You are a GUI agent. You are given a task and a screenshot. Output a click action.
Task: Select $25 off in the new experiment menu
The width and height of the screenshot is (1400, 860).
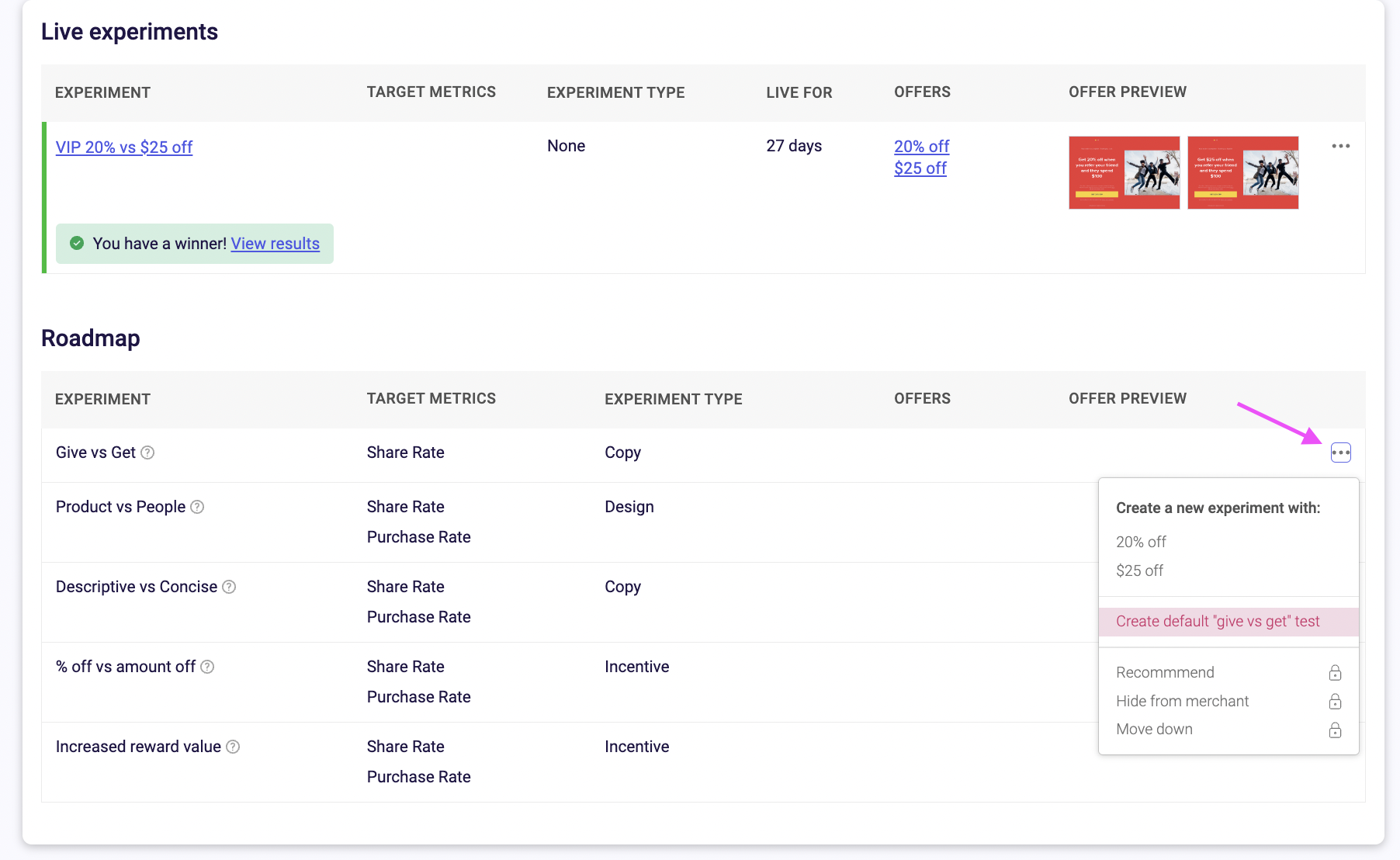coord(1139,570)
